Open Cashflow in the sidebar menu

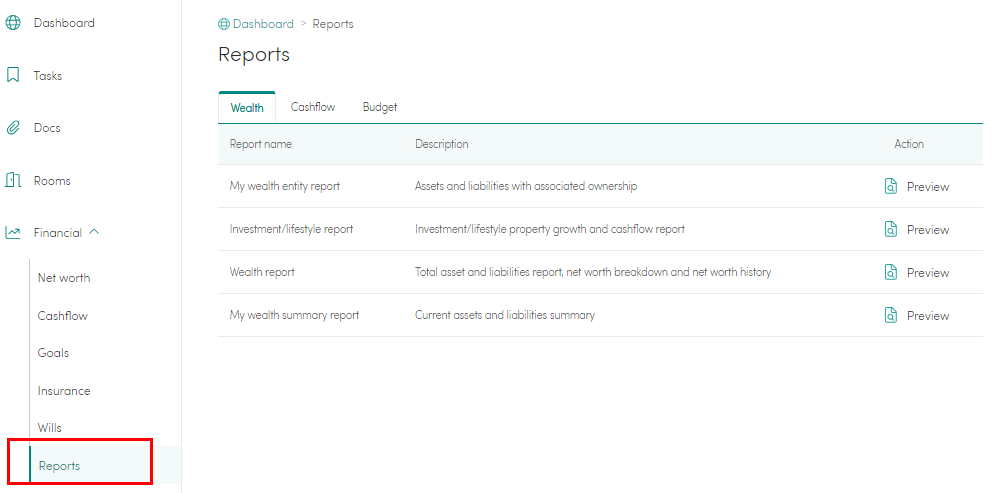(x=63, y=316)
